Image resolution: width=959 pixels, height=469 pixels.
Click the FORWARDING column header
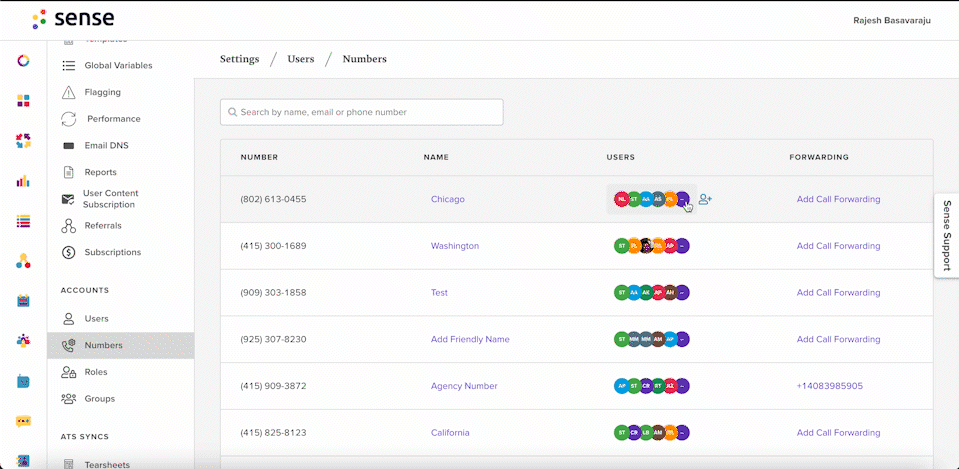tap(819, 157)
